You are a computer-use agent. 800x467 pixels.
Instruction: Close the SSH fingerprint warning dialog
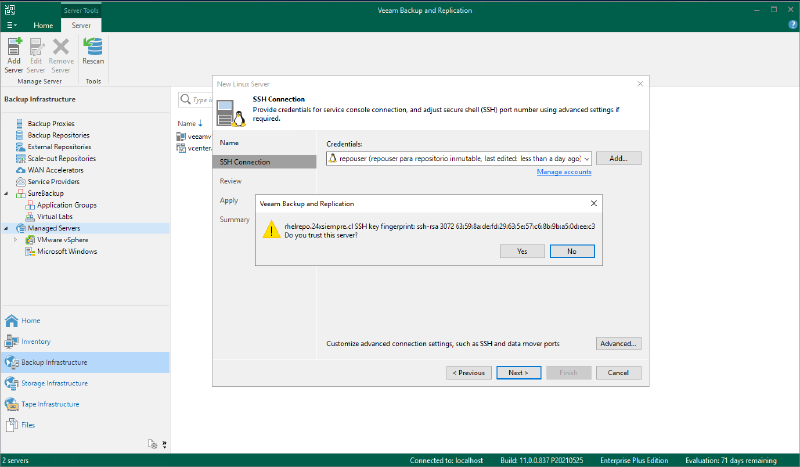tap(593, 203)
